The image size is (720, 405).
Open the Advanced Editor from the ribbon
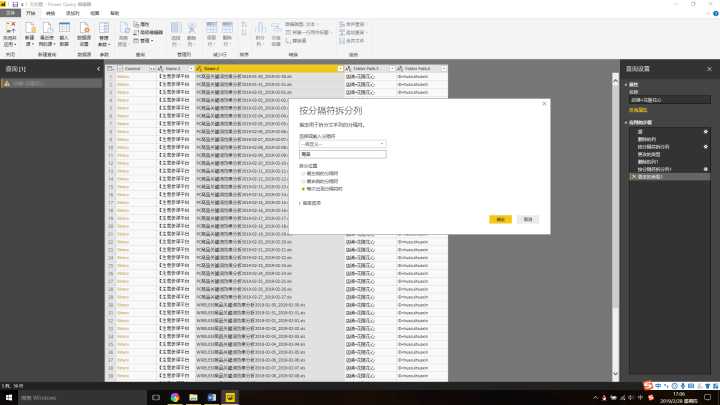coord(148,33)
